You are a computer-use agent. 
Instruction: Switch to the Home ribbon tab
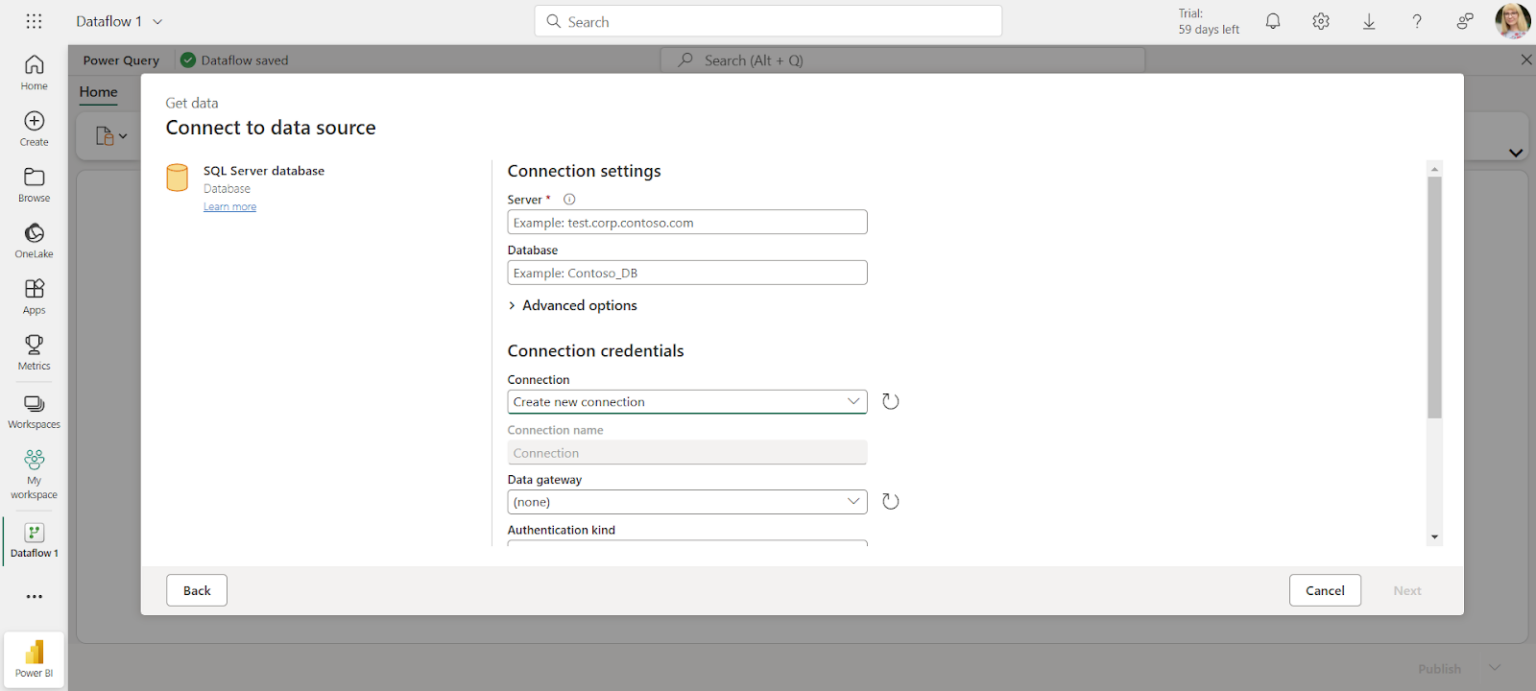coord(98,92)
